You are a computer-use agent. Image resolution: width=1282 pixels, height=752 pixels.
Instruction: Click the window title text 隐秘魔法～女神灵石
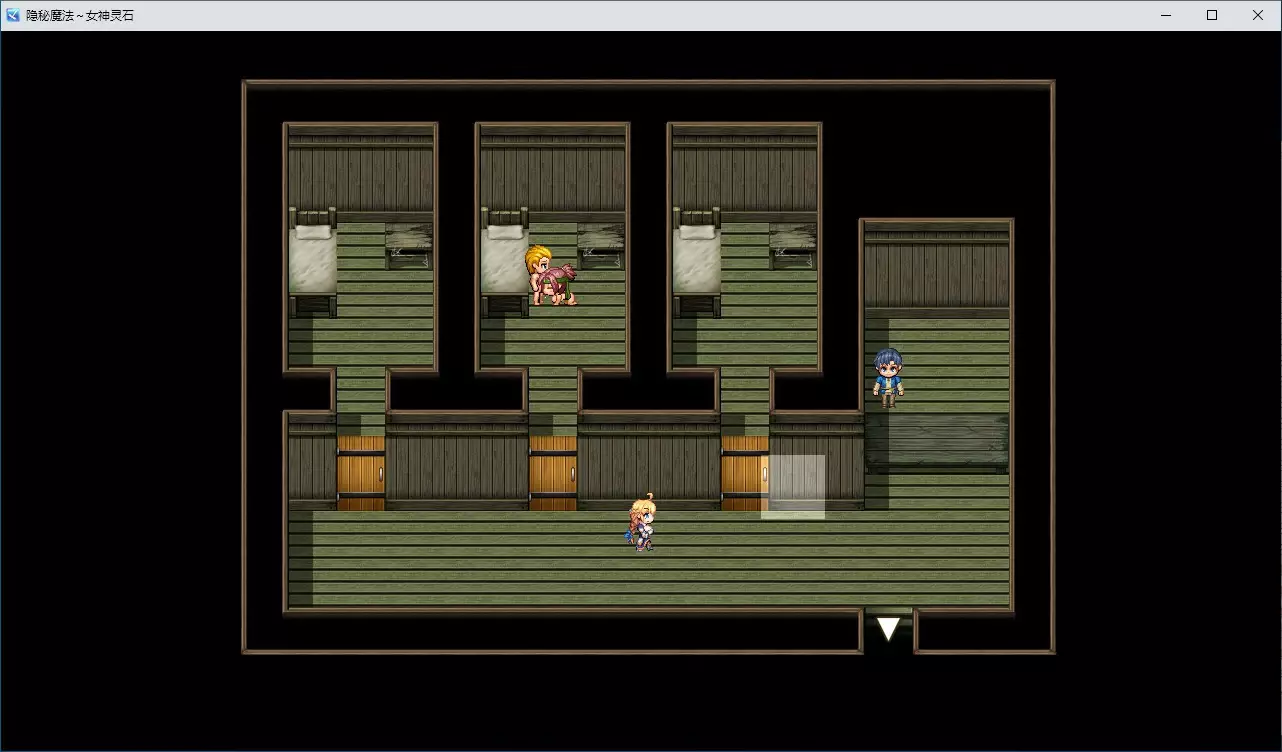click(80, 15)
